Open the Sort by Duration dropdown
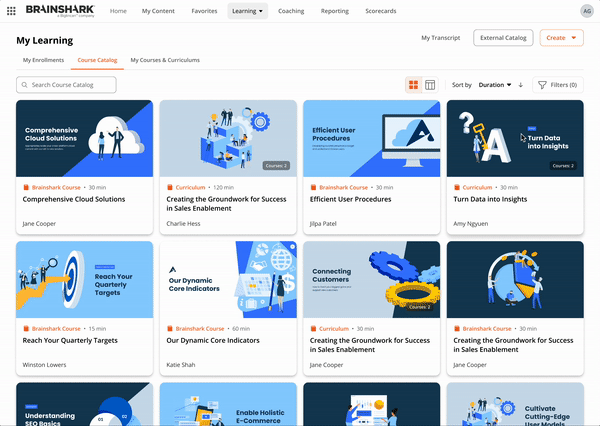This screenshot has height=426, width=600. [x=495, y=85]
